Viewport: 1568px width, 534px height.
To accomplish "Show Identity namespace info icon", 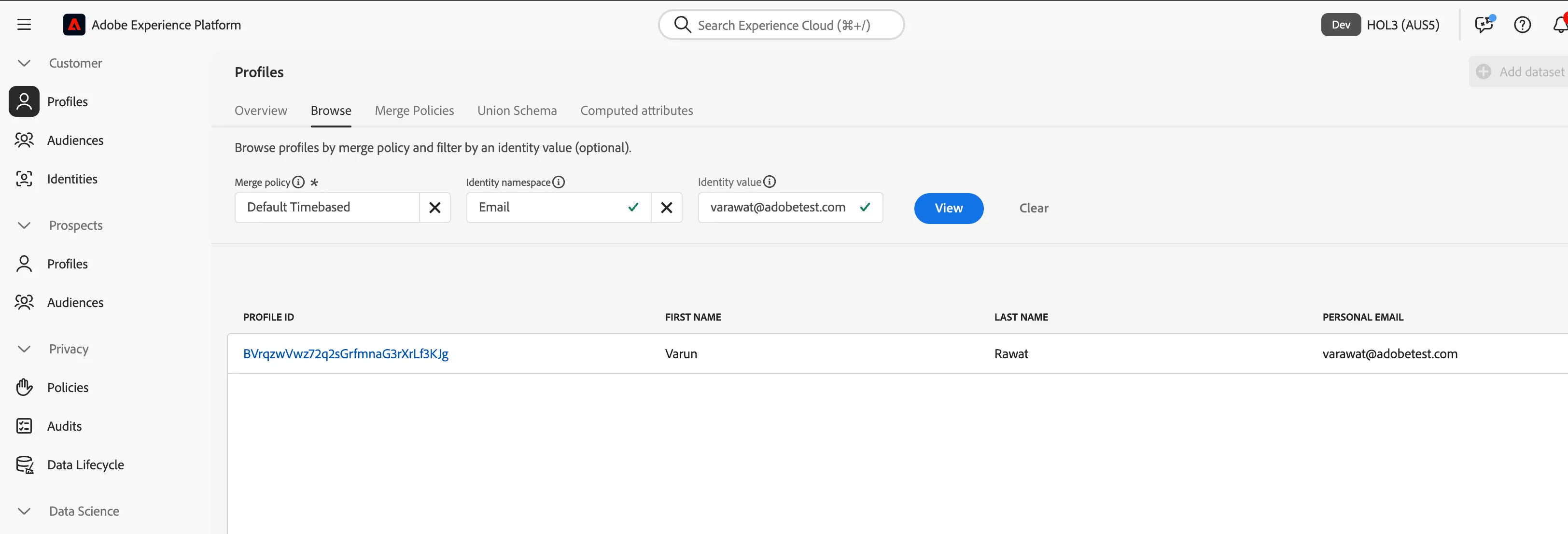I will (x=558, y=182).
